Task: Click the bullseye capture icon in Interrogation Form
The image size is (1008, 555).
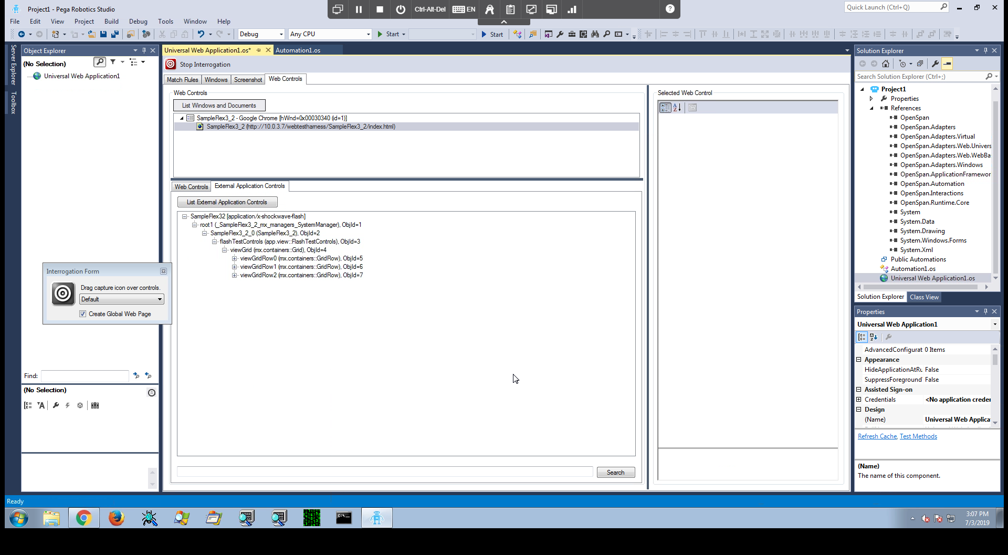Action: (x=63, y=294)
